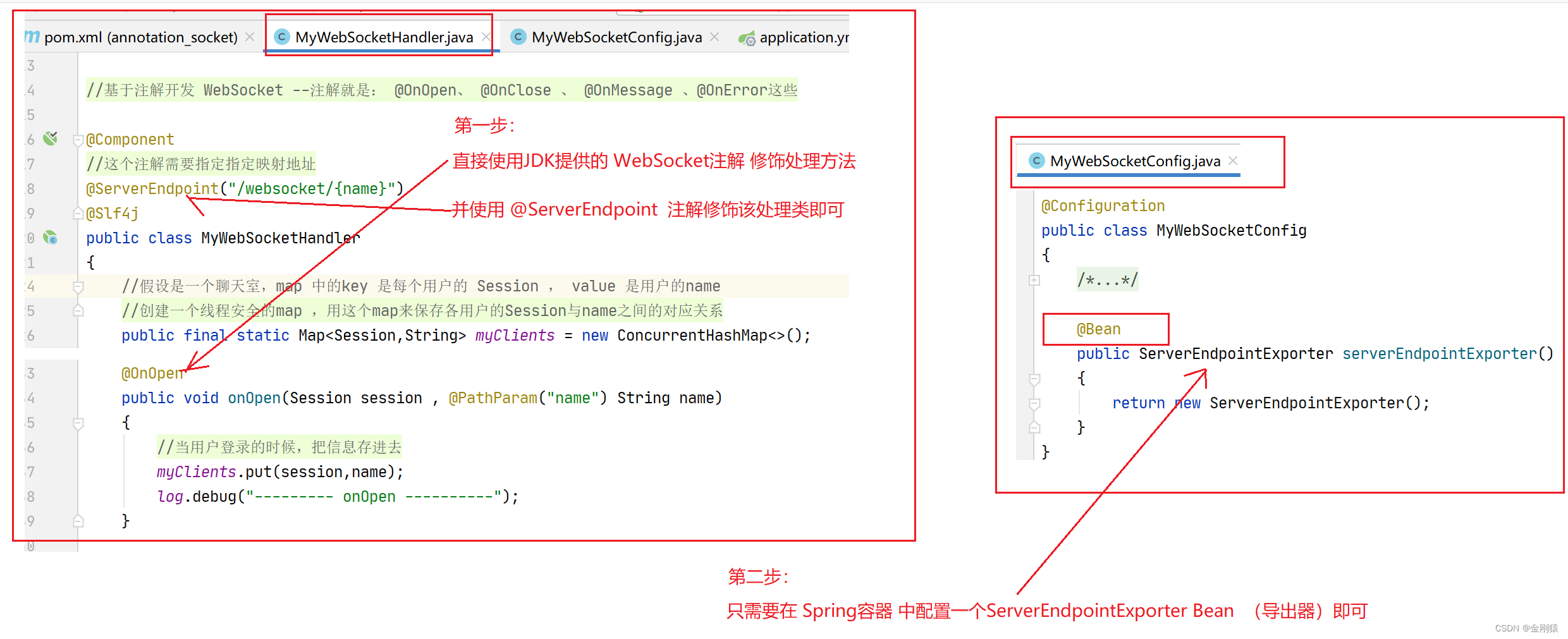Click the return new ServerEndpointExporter() statement
Screen dimensions: 1568x639
(x=1271, y=403)
